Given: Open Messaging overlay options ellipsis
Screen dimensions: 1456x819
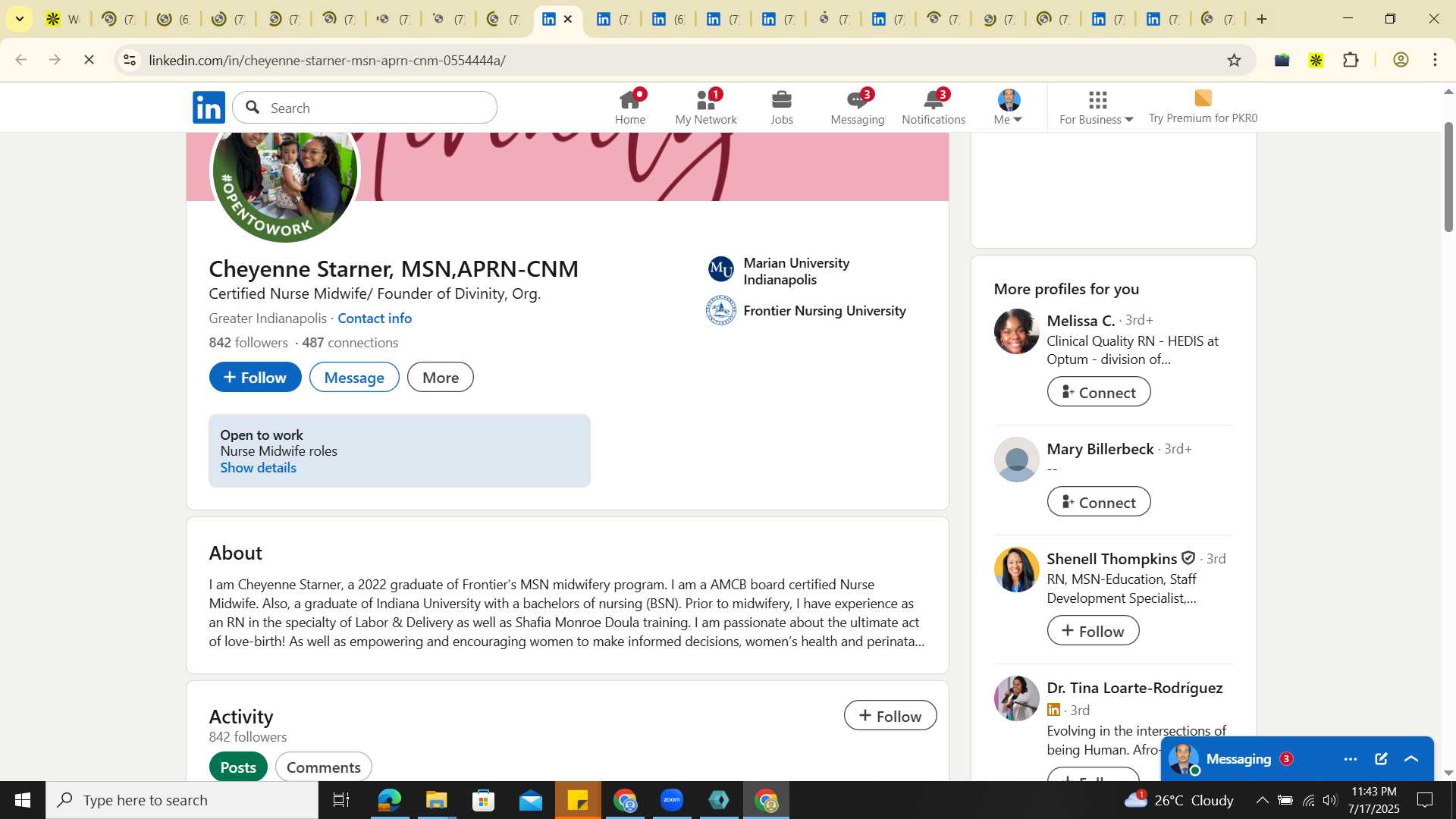Looking at the screenshot, I should click(1351, 759).
